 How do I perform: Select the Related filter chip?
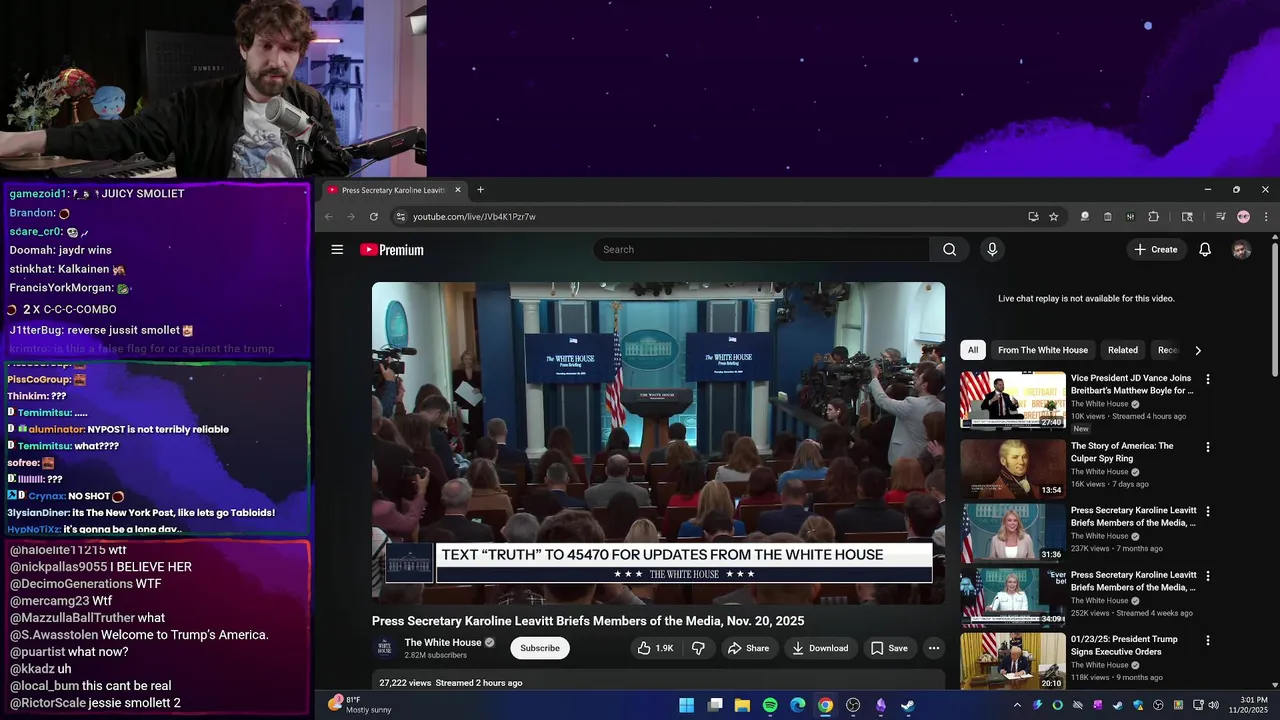coord(1122,350)
